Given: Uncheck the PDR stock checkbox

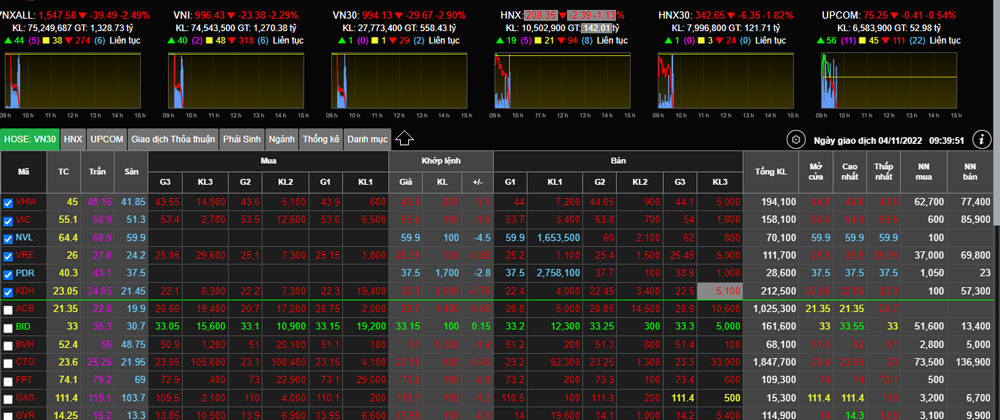Looking at the screenshot, I should (9, 273).
